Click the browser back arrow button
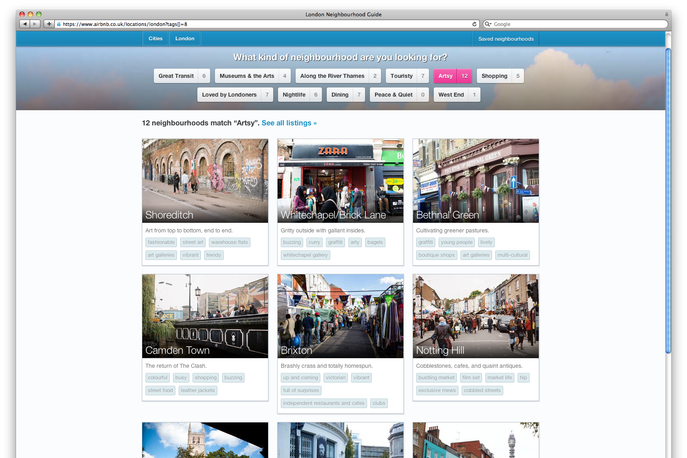Screen dimensions: 687x458 [x=24, y=23]
